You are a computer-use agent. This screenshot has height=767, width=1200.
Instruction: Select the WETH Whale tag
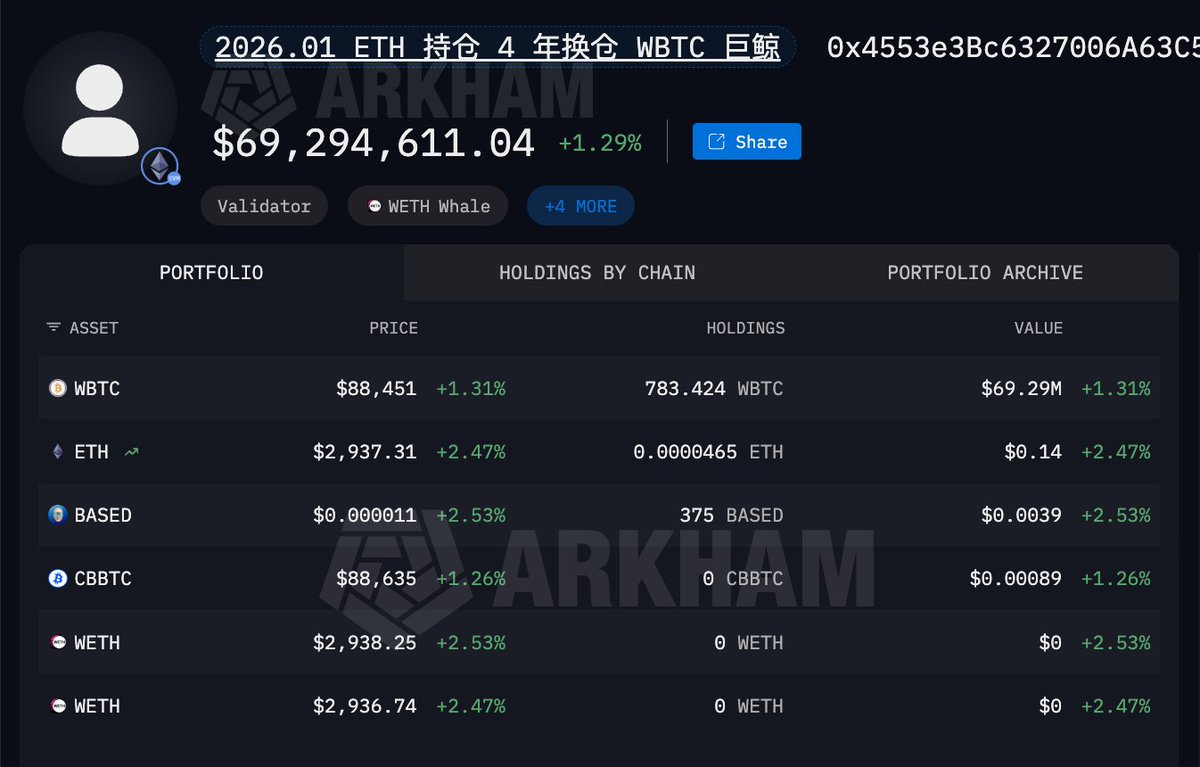point(428,206)
